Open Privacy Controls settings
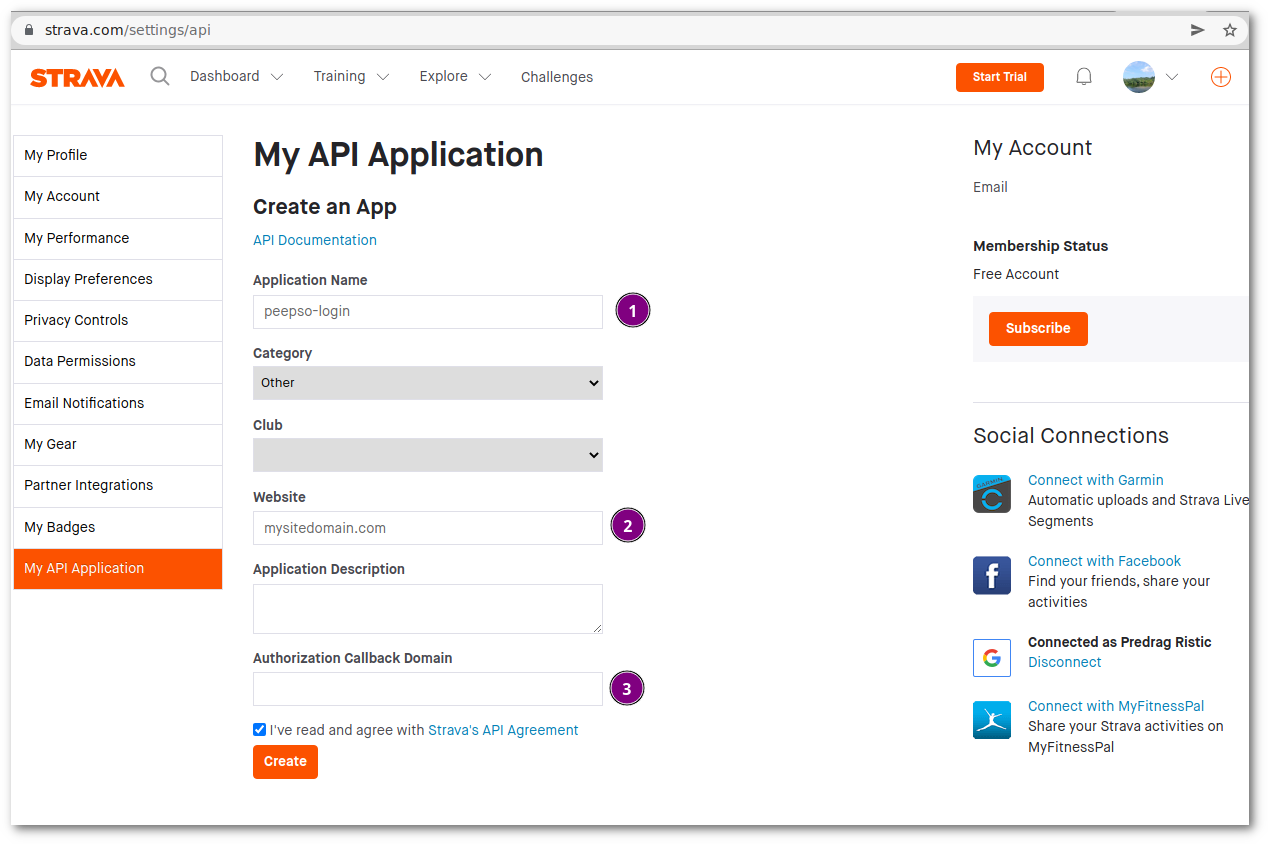Viewport: 1268px width, 844px height. pos(118,321)
